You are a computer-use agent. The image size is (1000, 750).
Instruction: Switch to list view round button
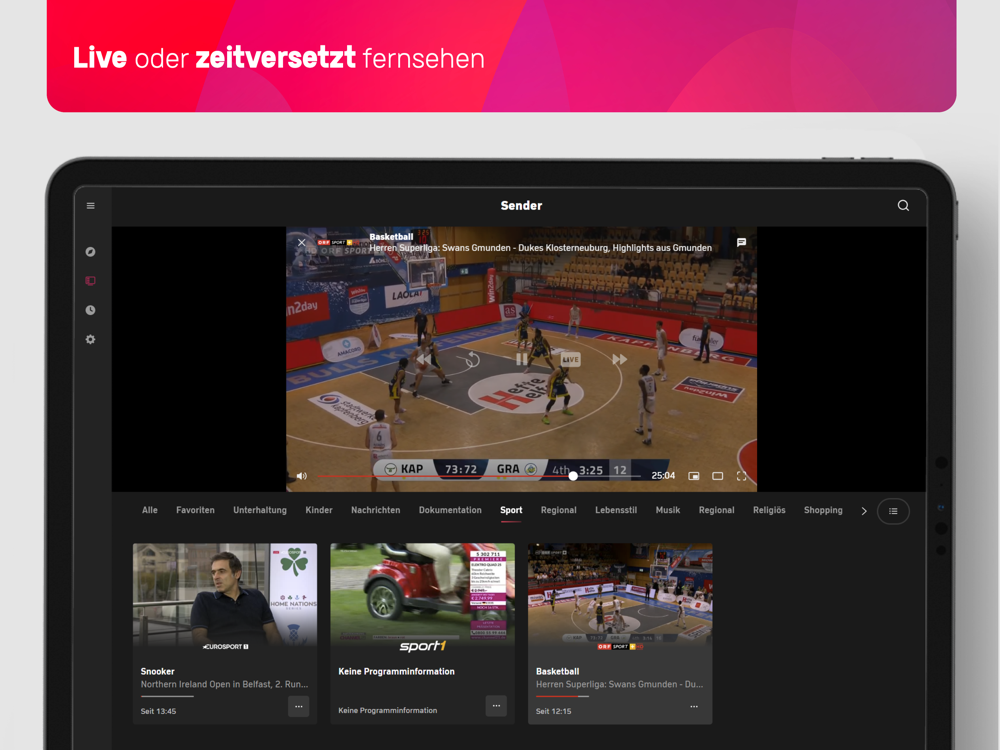click(893, 511)
